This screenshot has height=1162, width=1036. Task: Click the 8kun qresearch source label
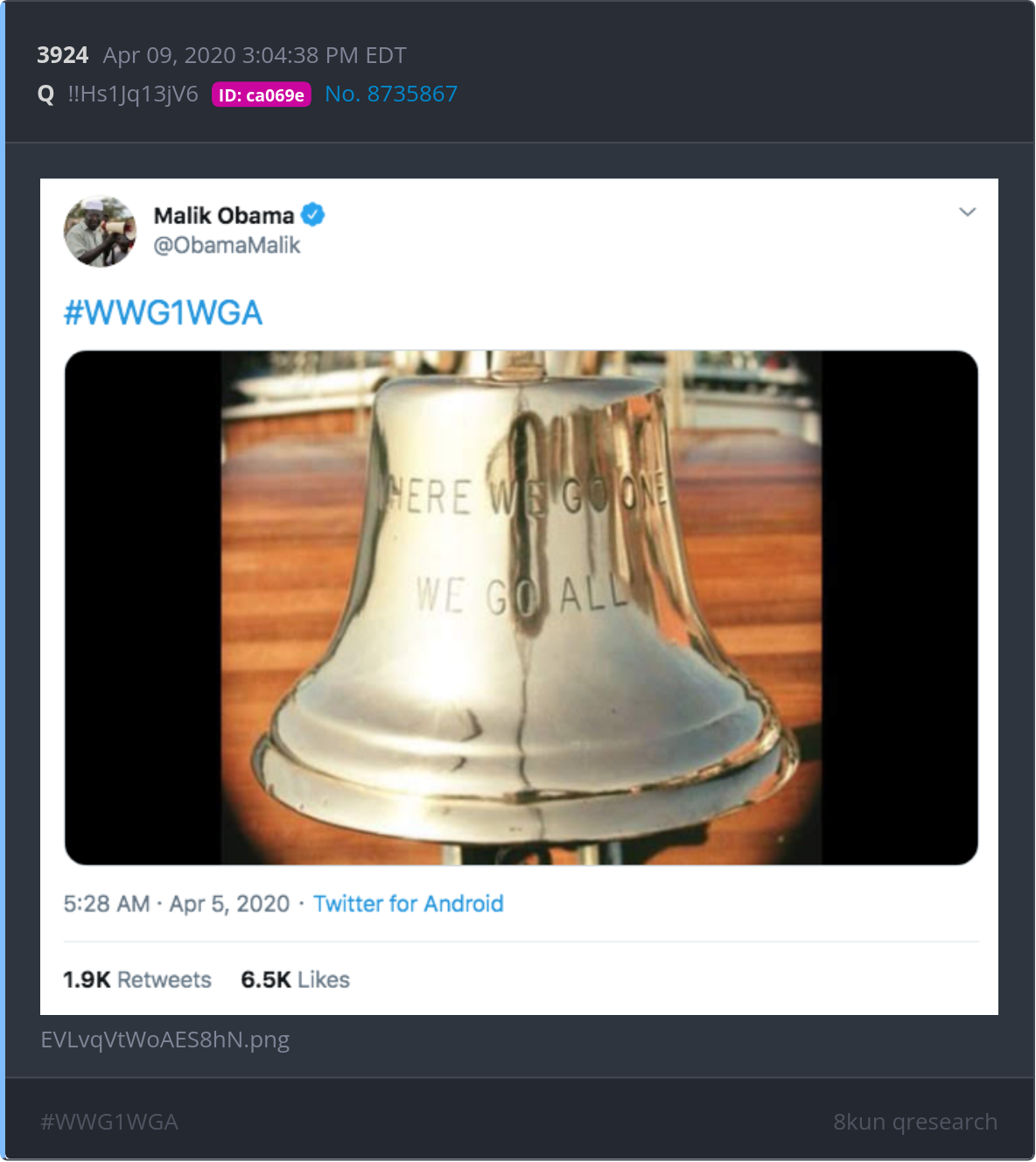point(915,1122)
